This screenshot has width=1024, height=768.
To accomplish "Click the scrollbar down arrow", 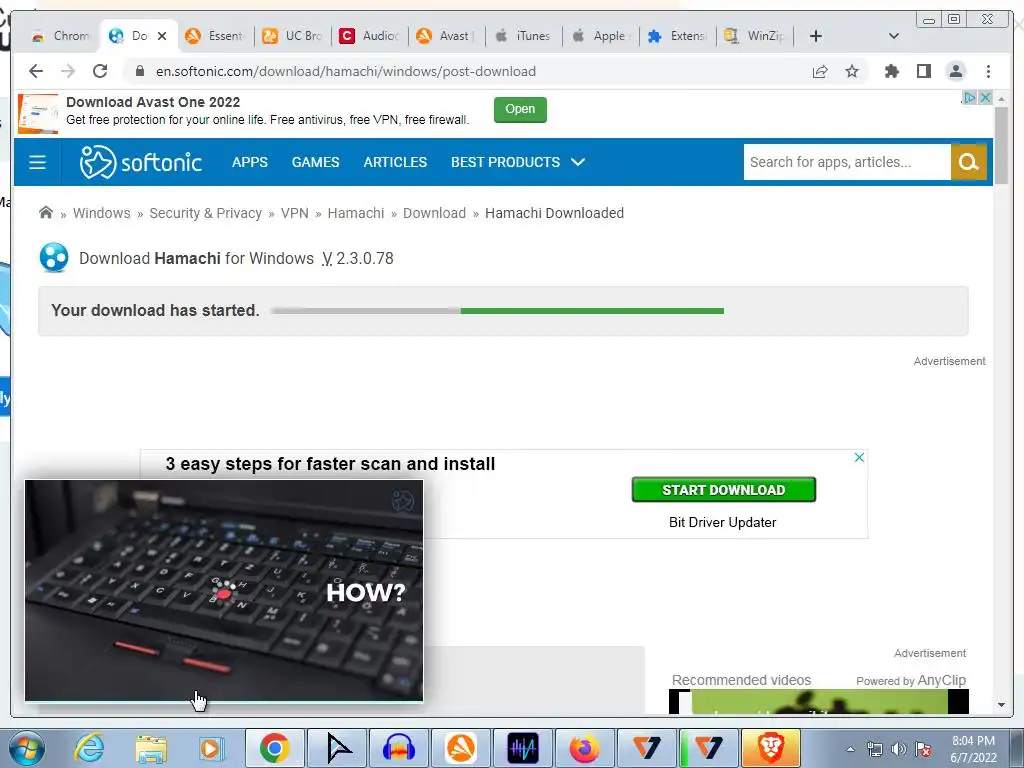I will tap(1001, 705).
